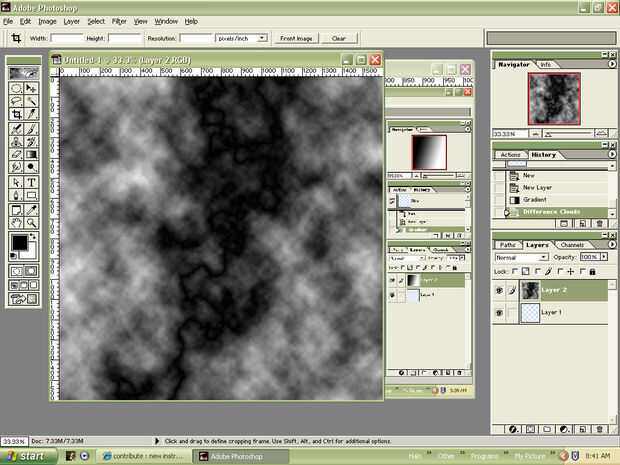Choose the Move tool
620x465 pixels.
coord(31,89)
